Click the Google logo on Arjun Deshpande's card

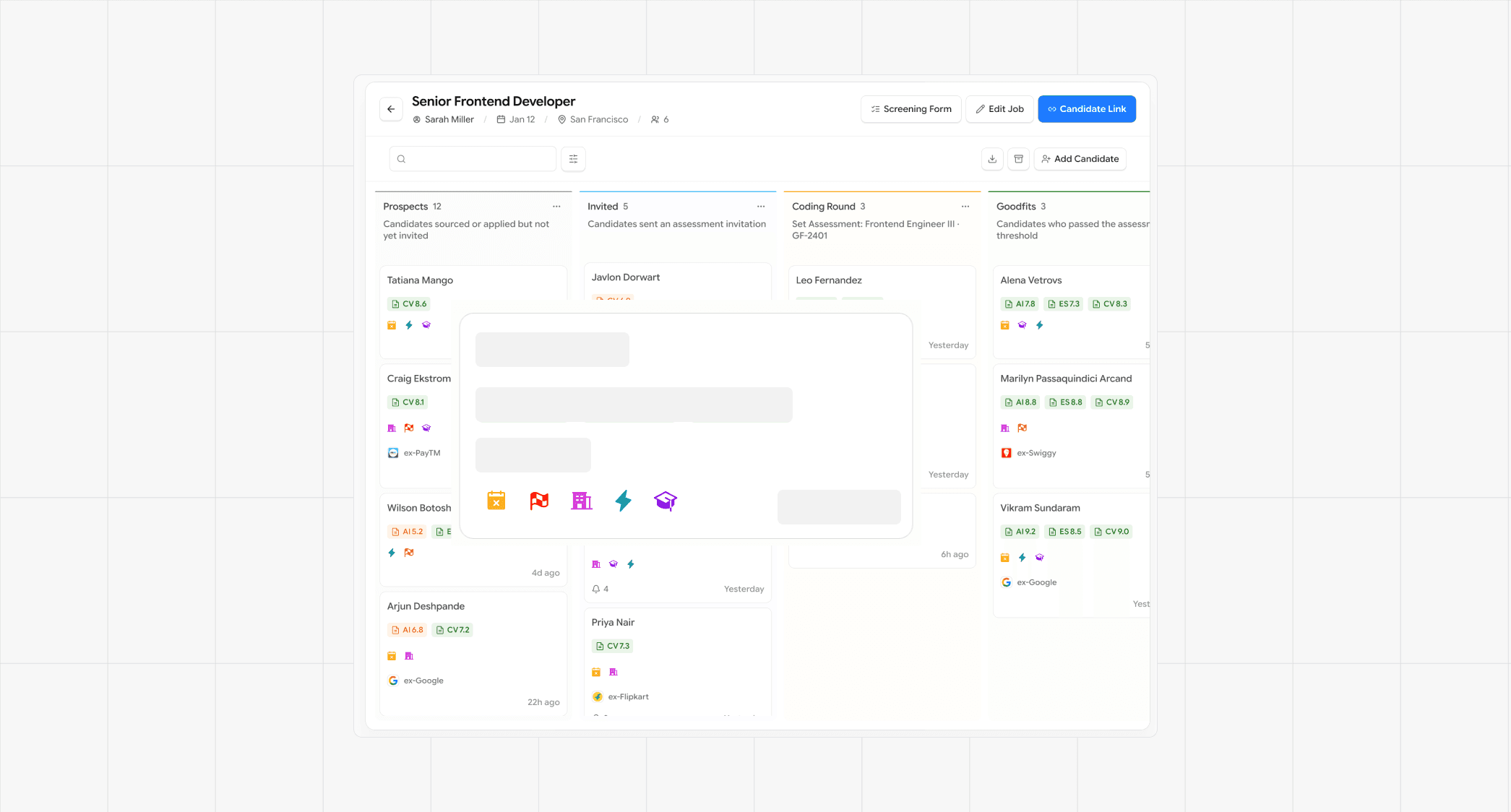coord(392,680)
